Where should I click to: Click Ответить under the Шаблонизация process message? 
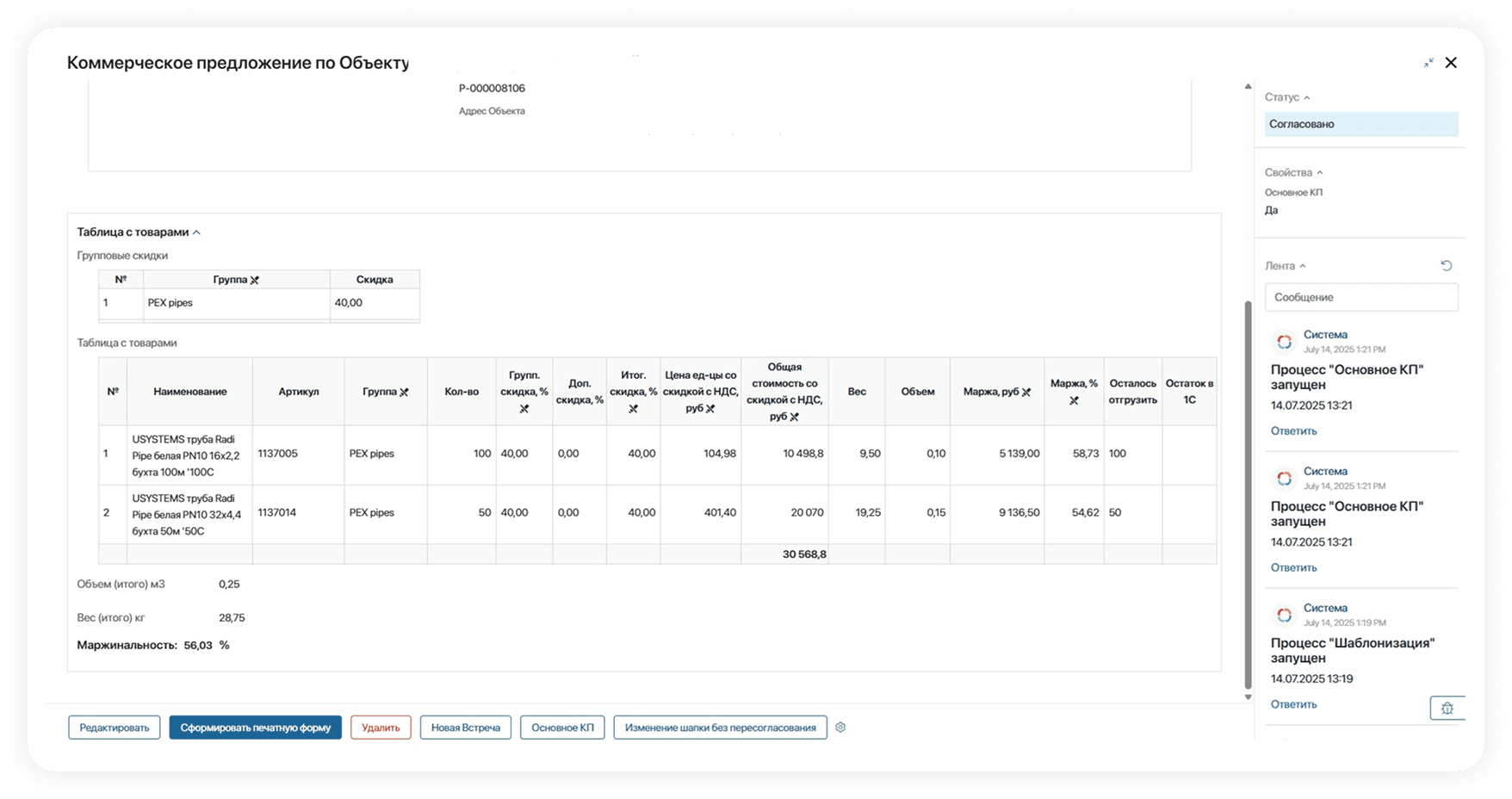tap(1293, 704)
